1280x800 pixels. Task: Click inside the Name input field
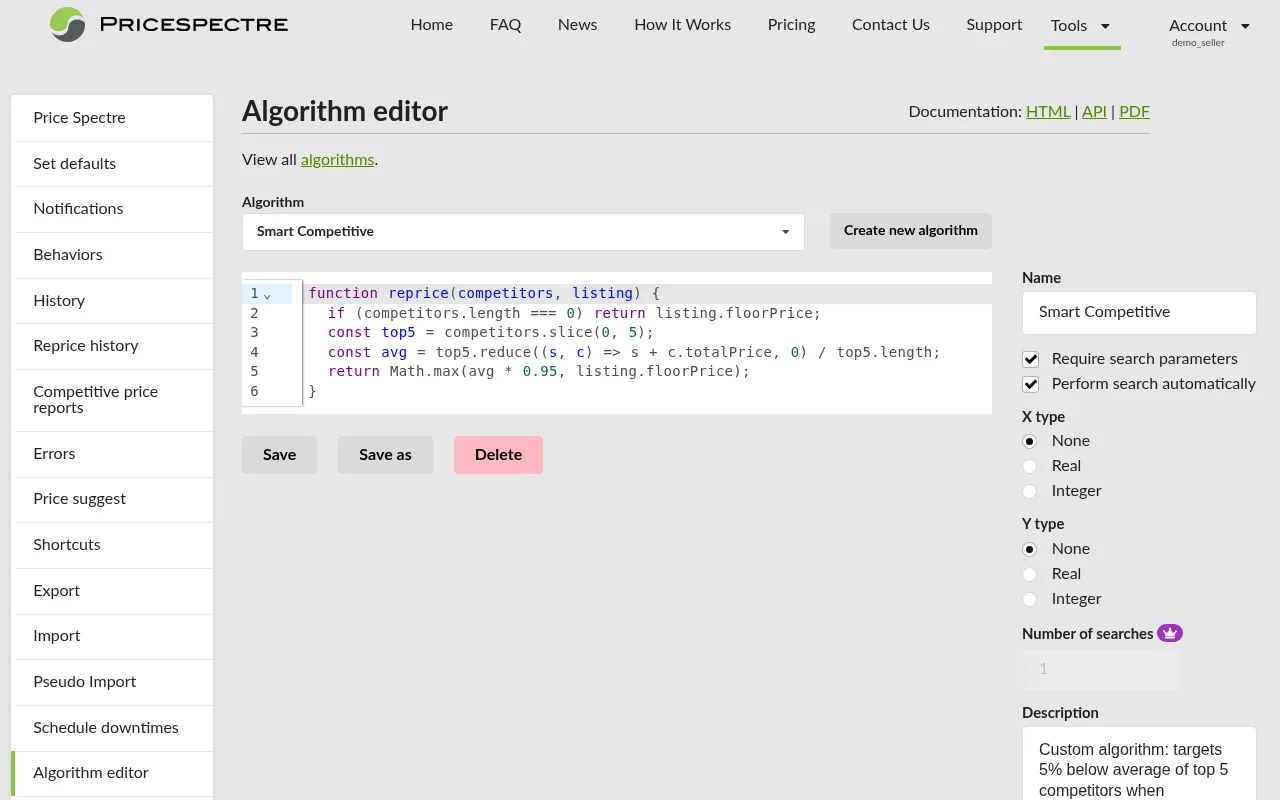point(1139,312)
